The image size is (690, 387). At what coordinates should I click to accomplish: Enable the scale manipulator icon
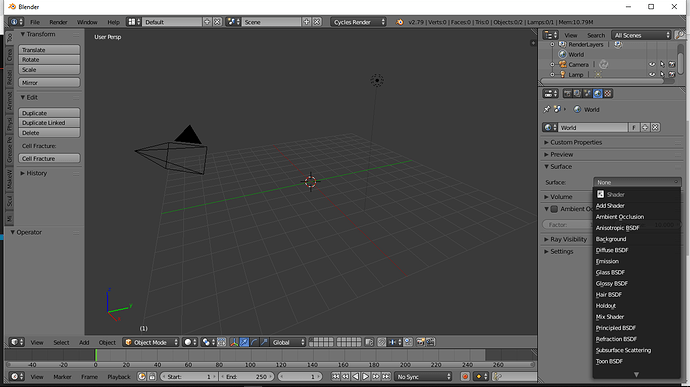click(x=264, y=342)
